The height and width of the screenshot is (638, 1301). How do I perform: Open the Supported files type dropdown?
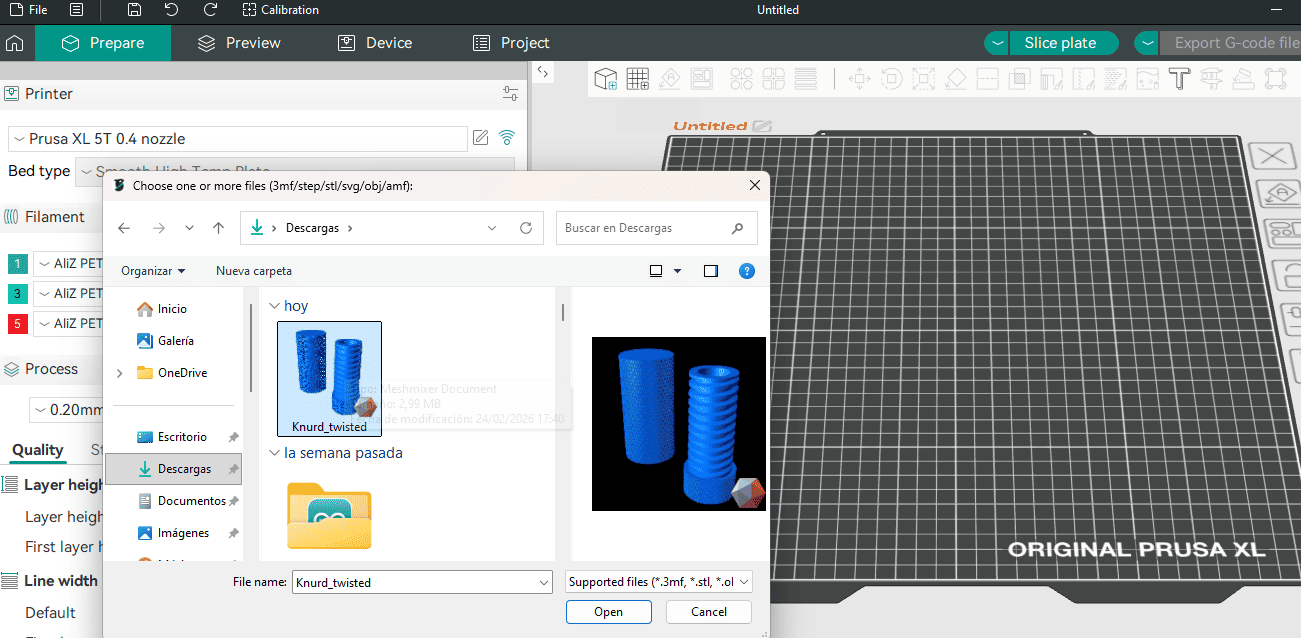pos(658,582)
